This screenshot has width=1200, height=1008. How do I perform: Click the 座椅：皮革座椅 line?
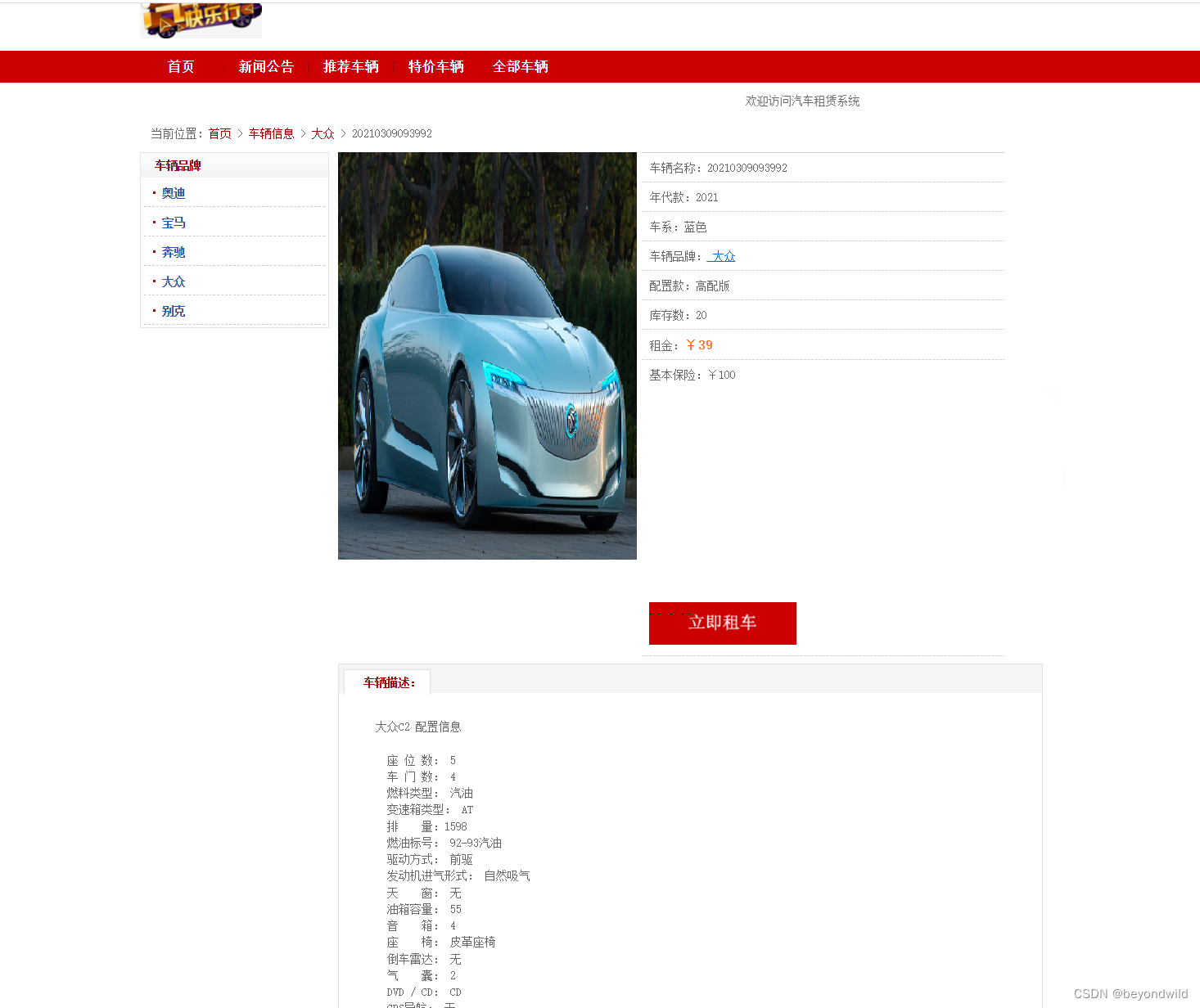(x=441, y=942)
